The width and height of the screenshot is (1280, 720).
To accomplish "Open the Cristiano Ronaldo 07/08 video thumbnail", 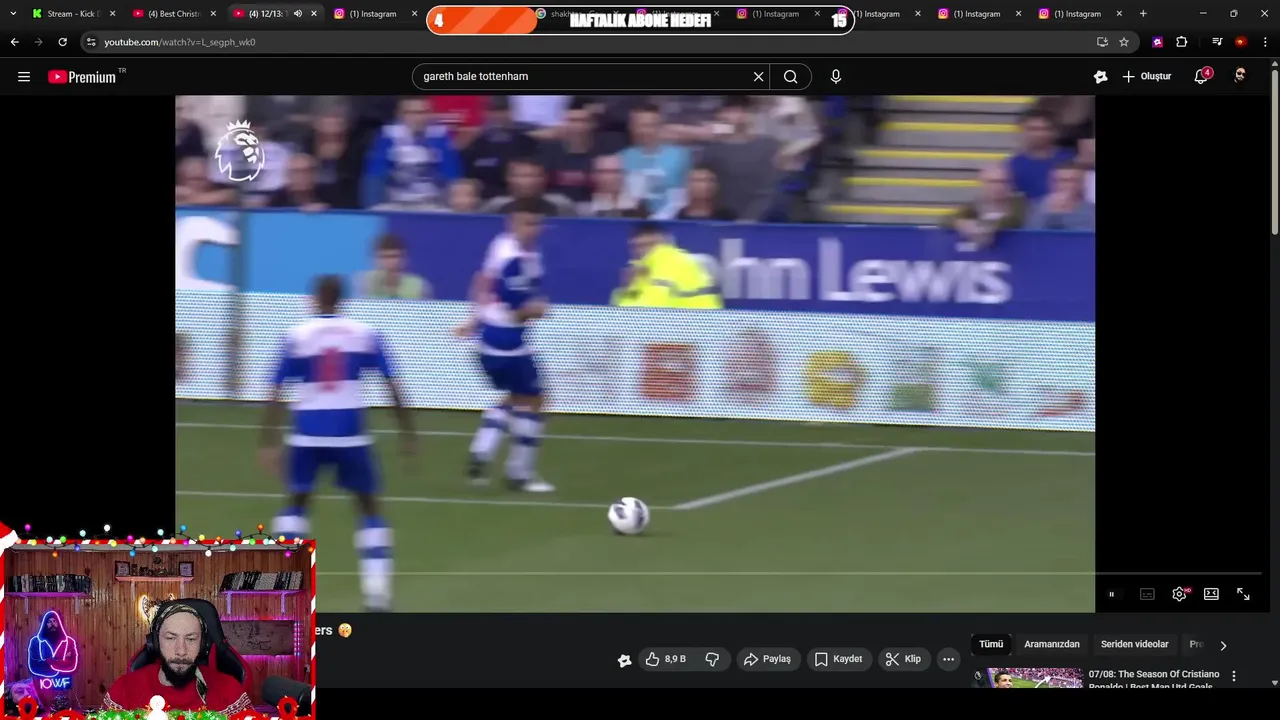I will [x=1030, y=678].
